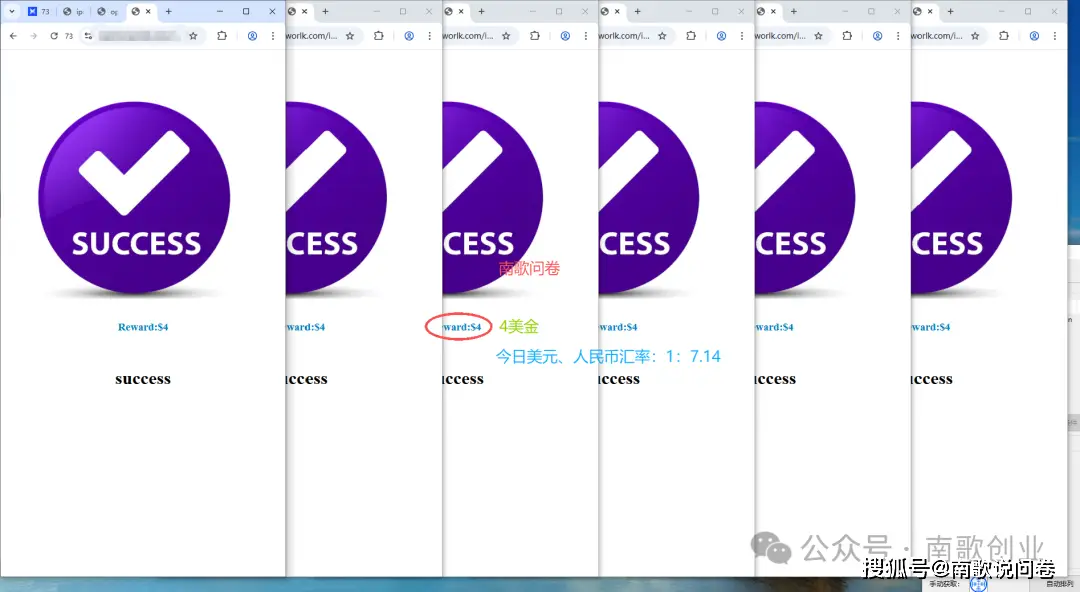The width and height of the screenshot is (1080, 592).
Task: Click the blurred address bar in leftmost window
Action: point(138,36)
